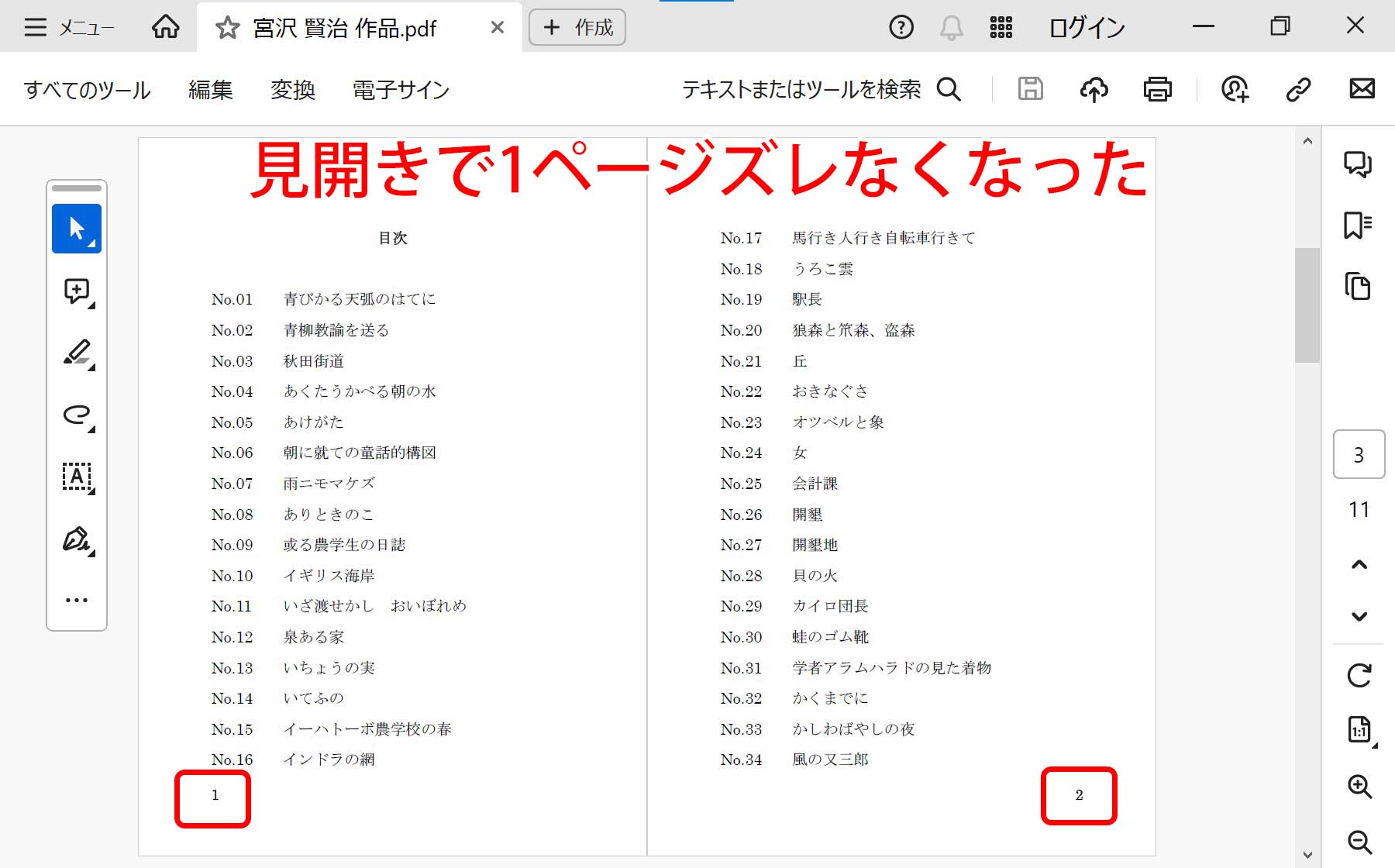Add a comment with the note tool
Screen dimensions: 1395x868
pyautogui.click(x=76, y=291)
